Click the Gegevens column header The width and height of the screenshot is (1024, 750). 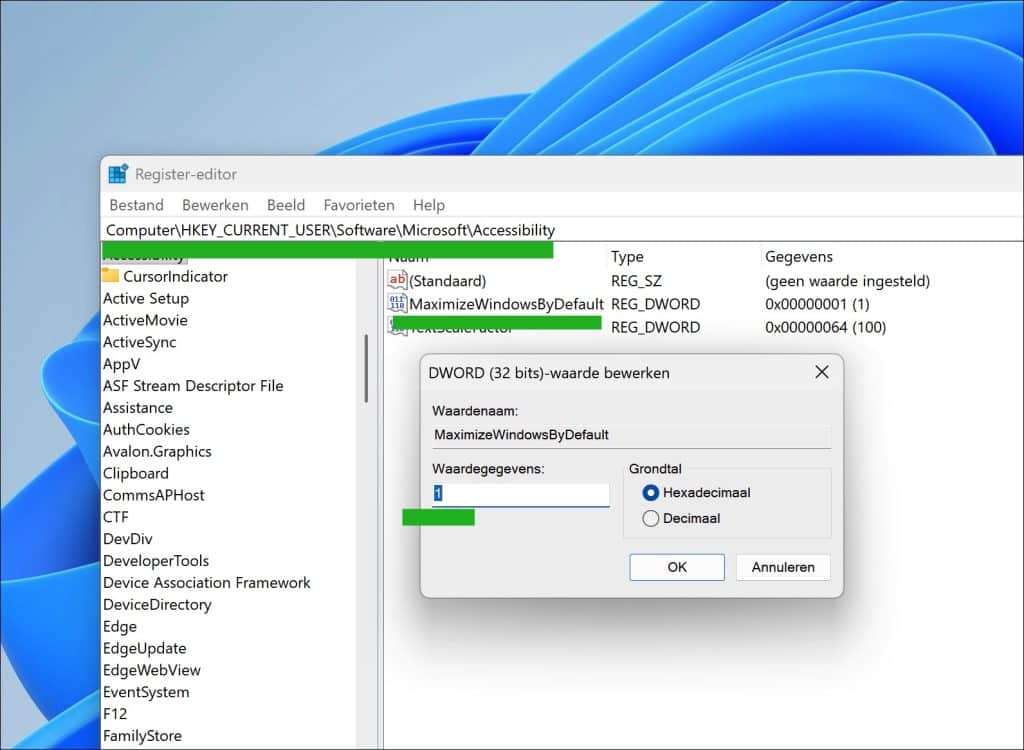tap(799, 257)
